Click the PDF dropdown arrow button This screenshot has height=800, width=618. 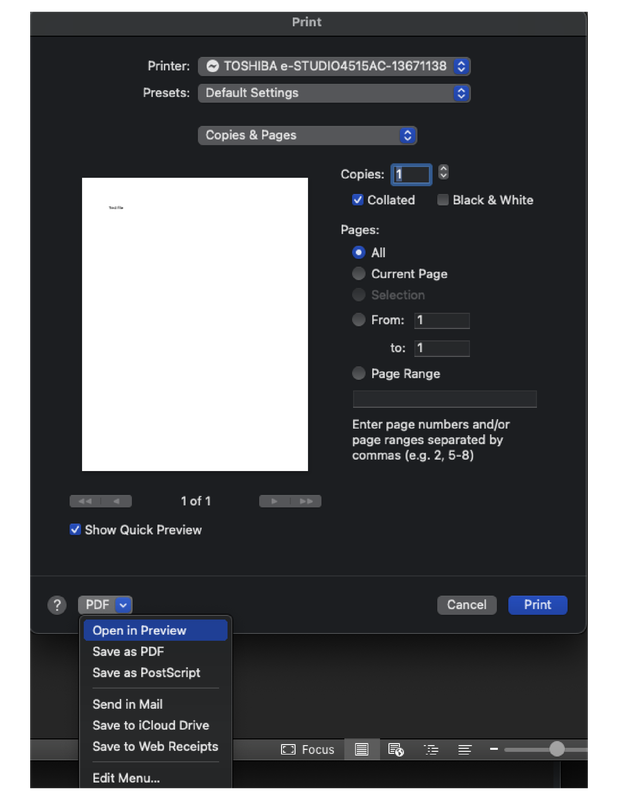pos(123,605)
